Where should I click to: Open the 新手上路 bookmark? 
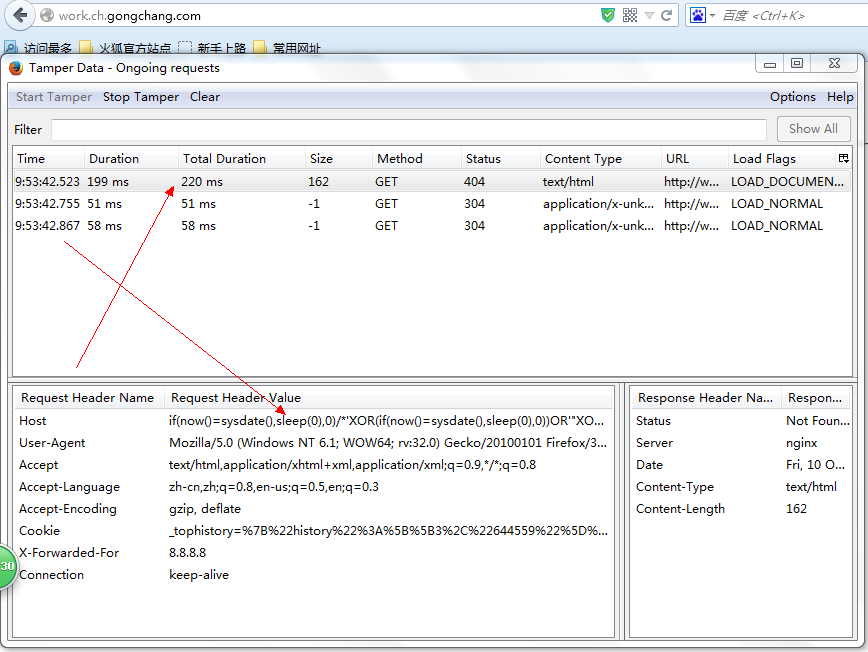pos(213,48)
